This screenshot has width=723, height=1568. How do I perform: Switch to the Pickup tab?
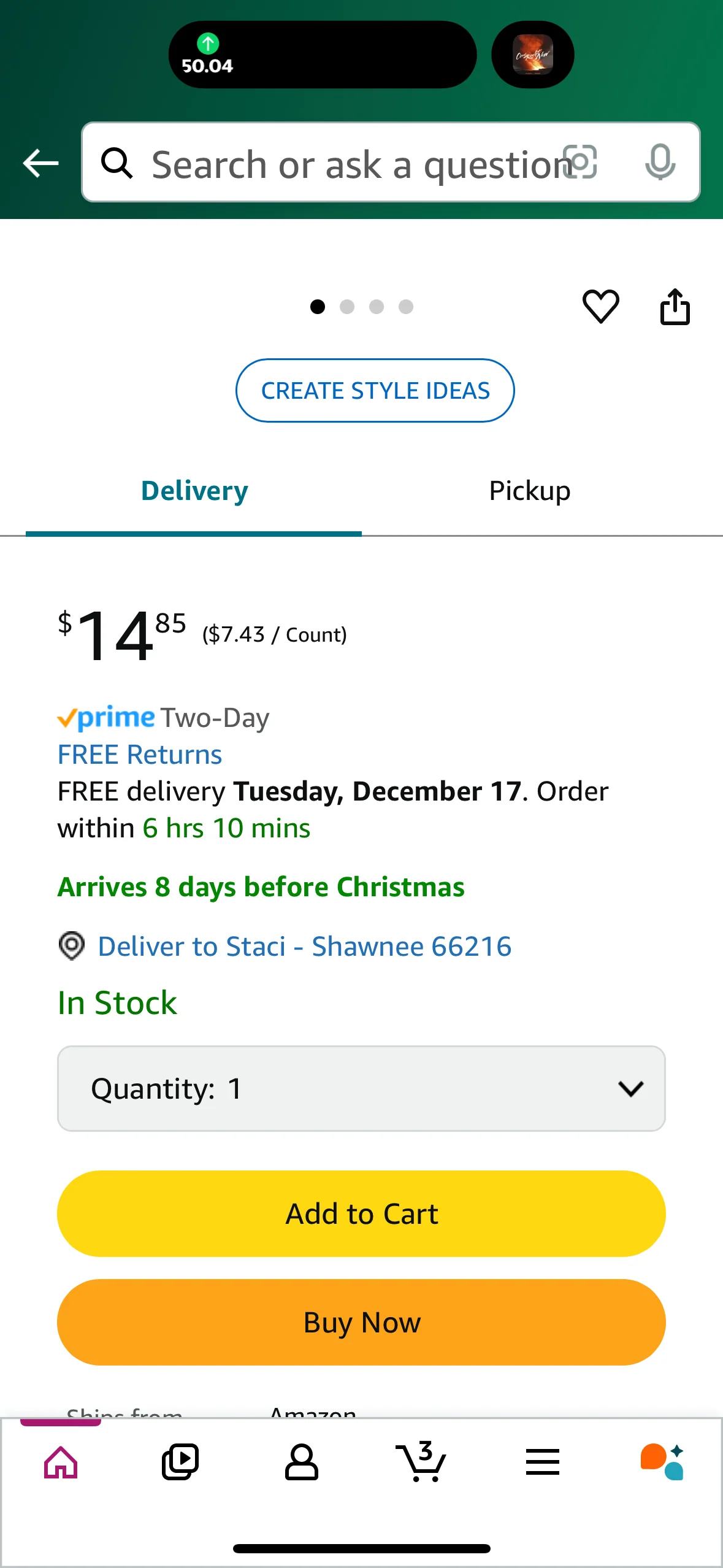tap(530, 491)
